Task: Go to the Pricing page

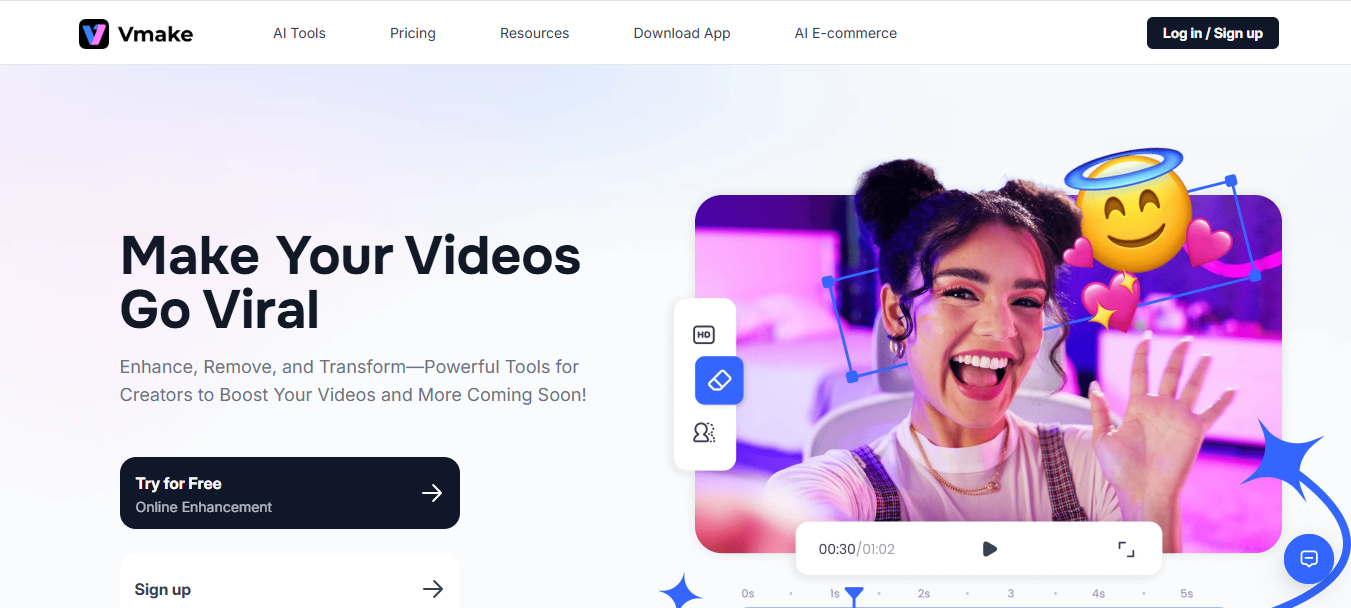Action: click(x=413, y=33)
